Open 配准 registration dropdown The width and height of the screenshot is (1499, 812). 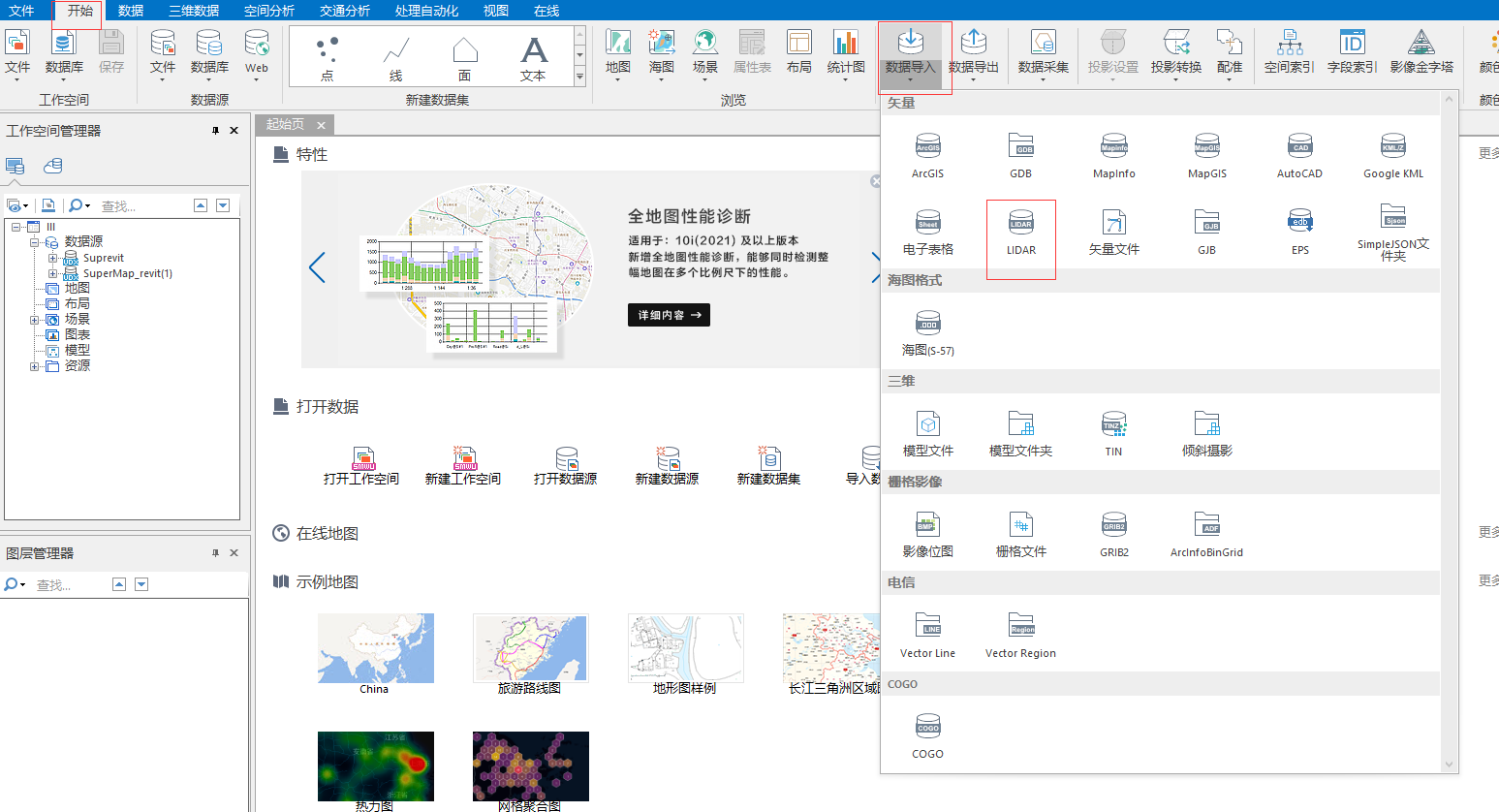point(1229,54)
